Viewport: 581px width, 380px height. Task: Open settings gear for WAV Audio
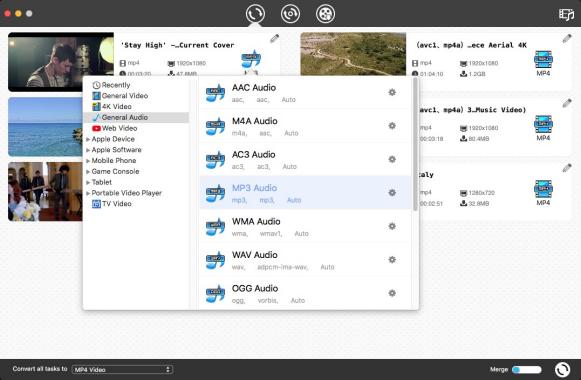coord(392,260)
